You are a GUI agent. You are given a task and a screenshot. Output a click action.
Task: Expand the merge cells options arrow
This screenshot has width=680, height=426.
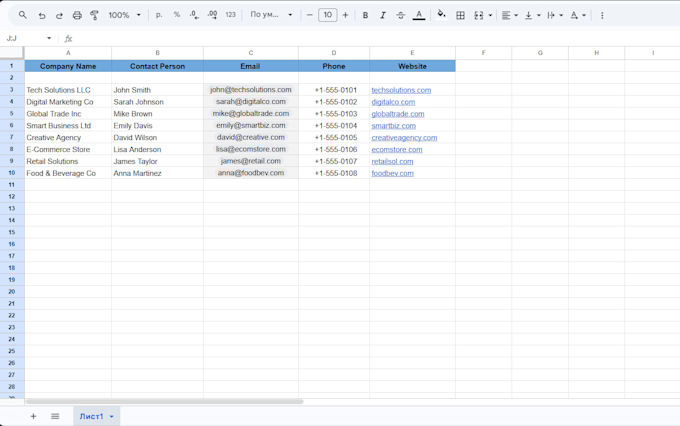(490, 15)
